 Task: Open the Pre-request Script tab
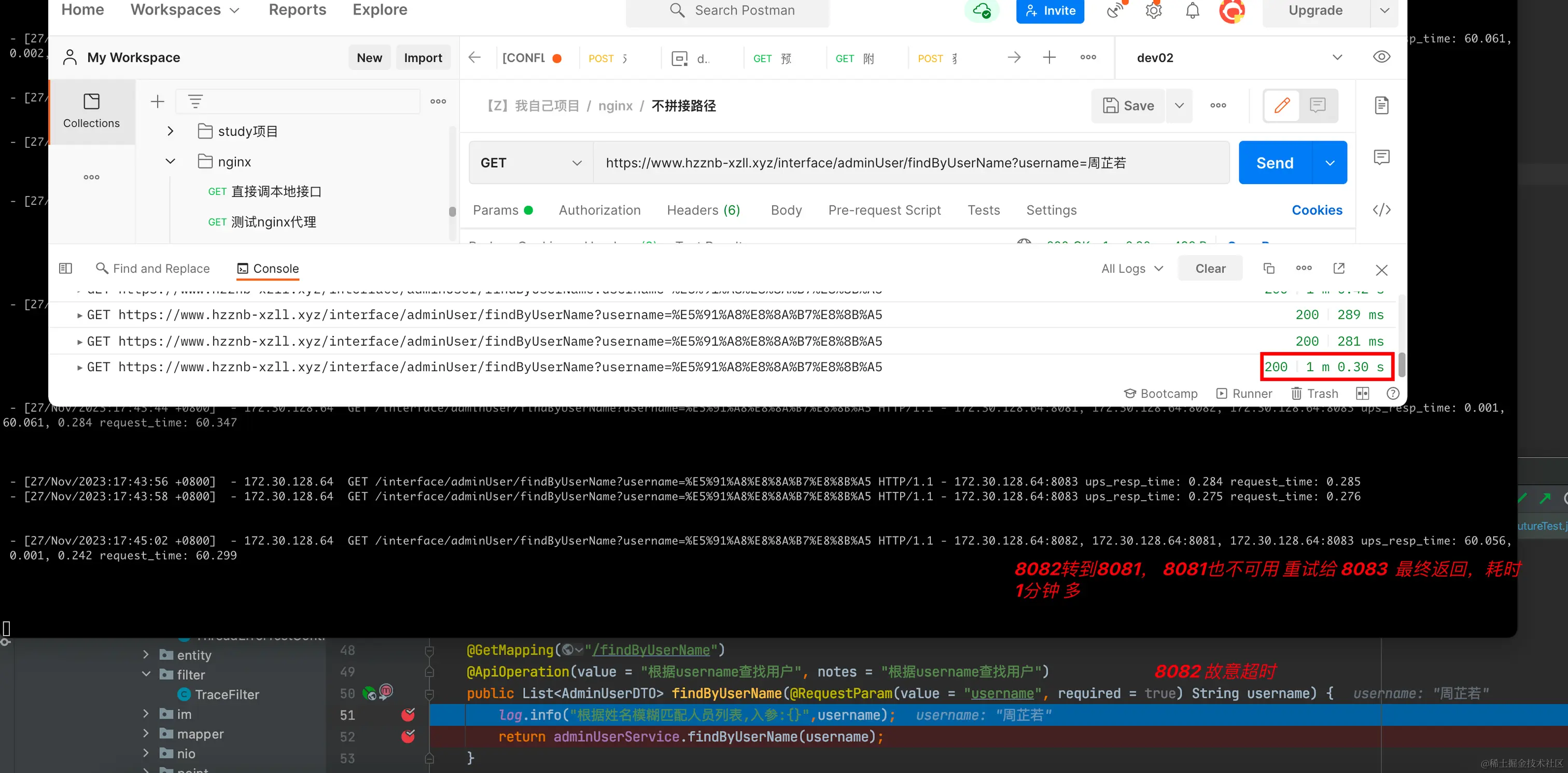[884, 210]
